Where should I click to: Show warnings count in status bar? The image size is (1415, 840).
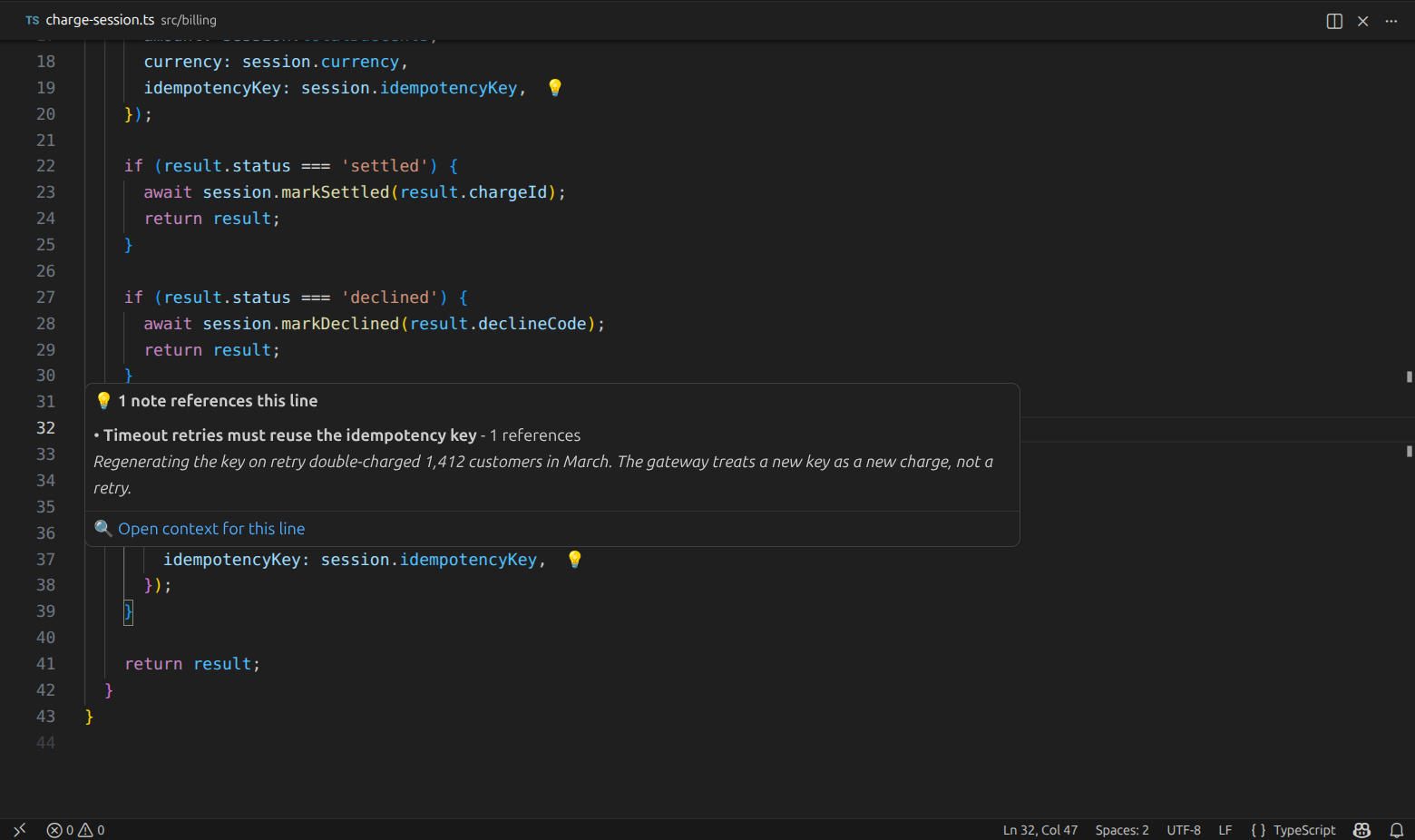(92, 830)
